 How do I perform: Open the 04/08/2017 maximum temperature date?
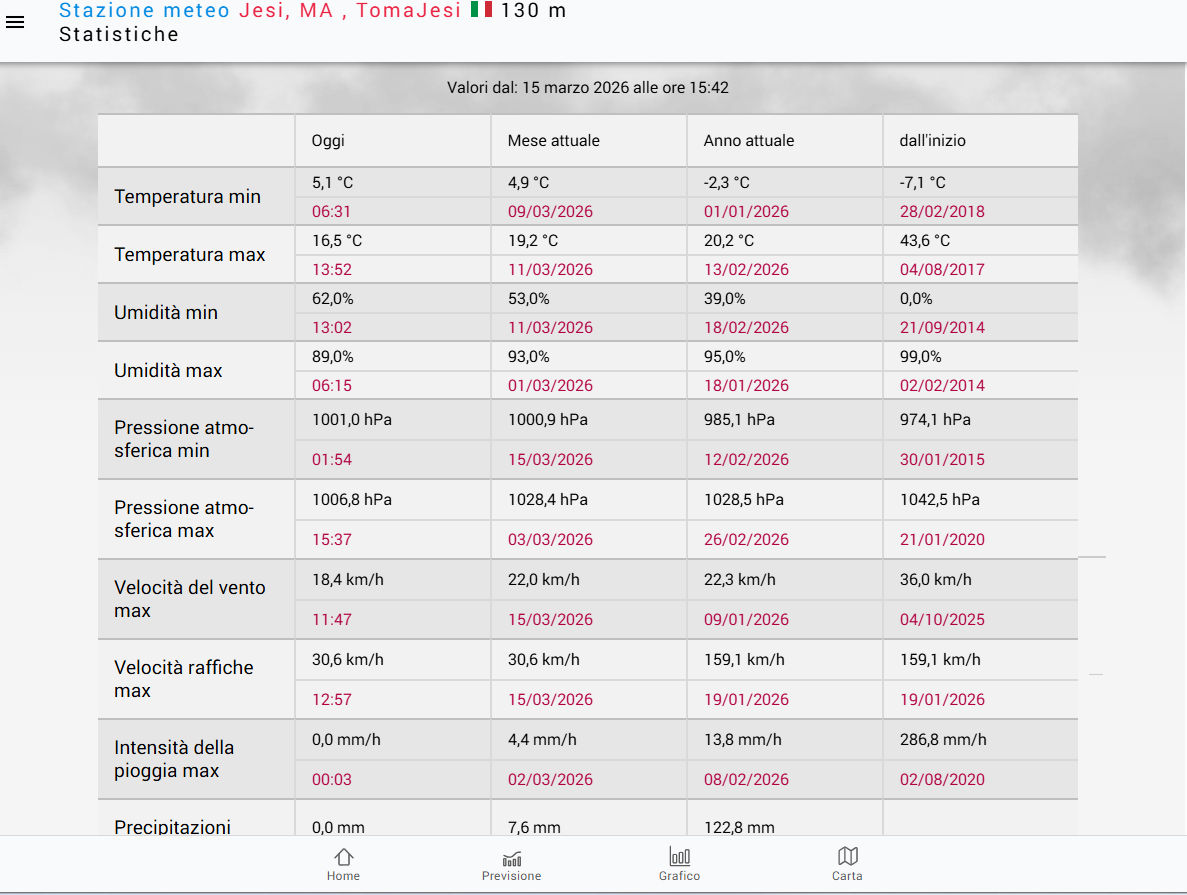(941, 269)
